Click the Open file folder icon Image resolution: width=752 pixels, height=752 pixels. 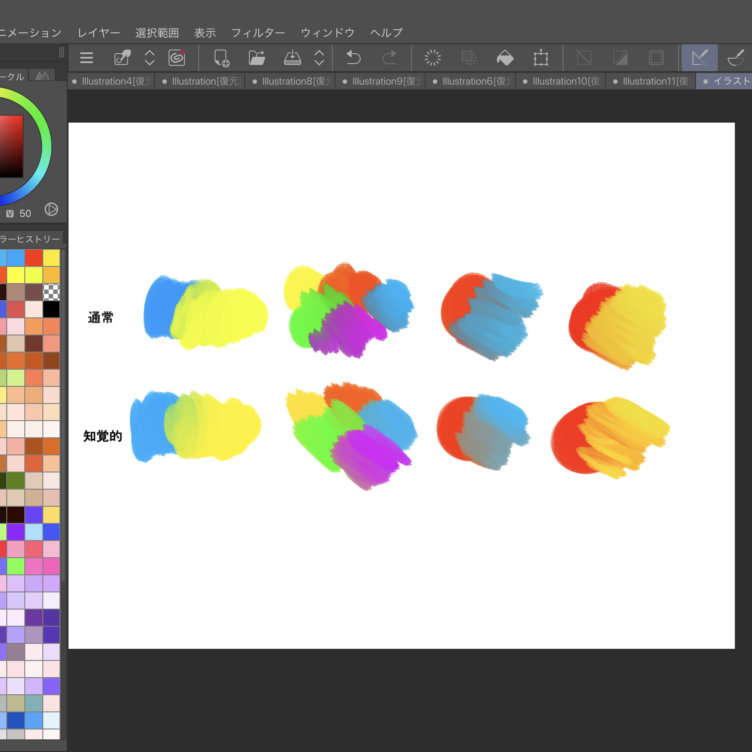tap(257, 58)
